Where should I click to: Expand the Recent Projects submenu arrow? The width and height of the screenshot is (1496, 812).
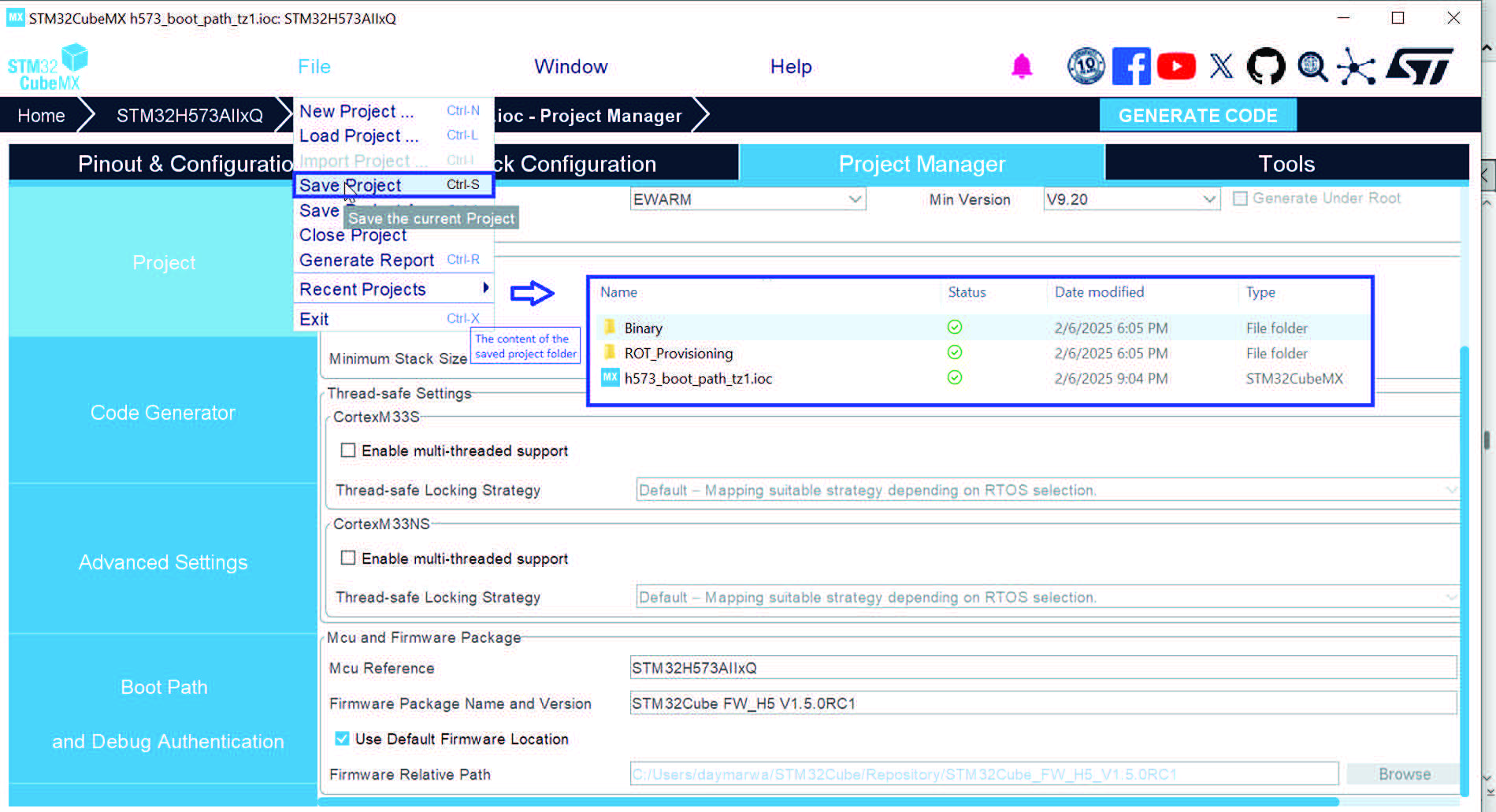coord(485,288)
